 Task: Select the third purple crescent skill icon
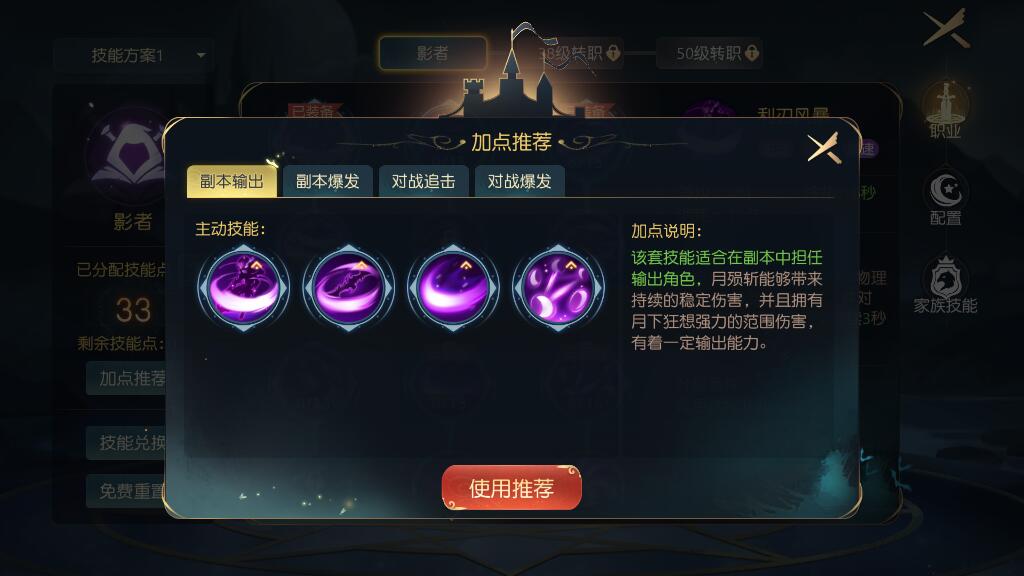[453, 287]
